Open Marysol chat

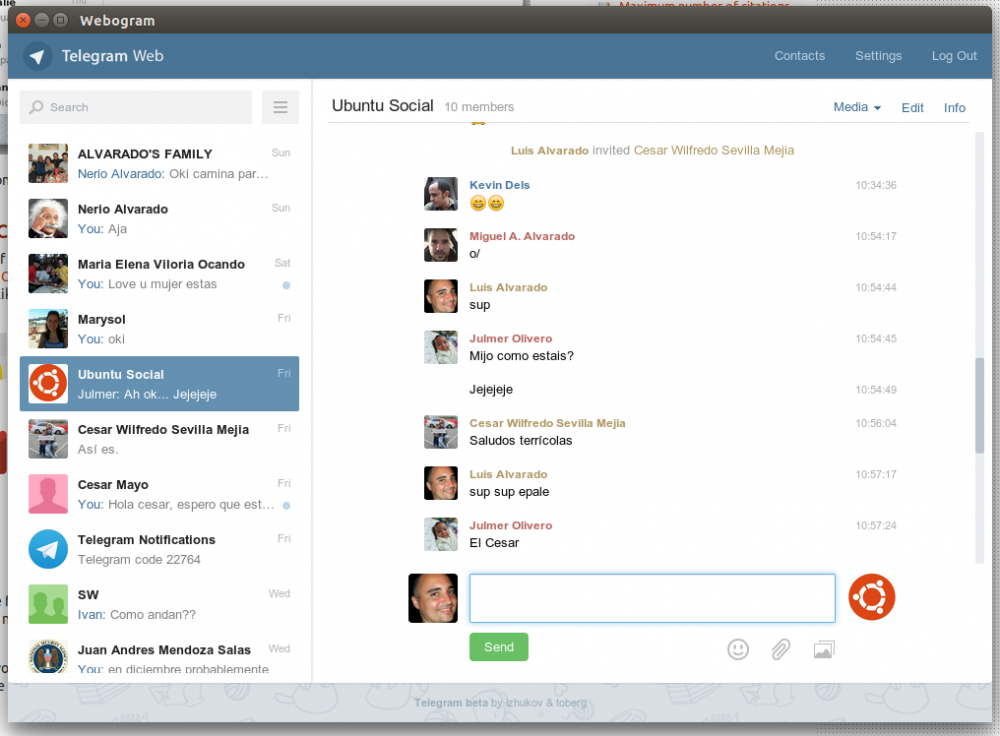click(x=159, y=328)
